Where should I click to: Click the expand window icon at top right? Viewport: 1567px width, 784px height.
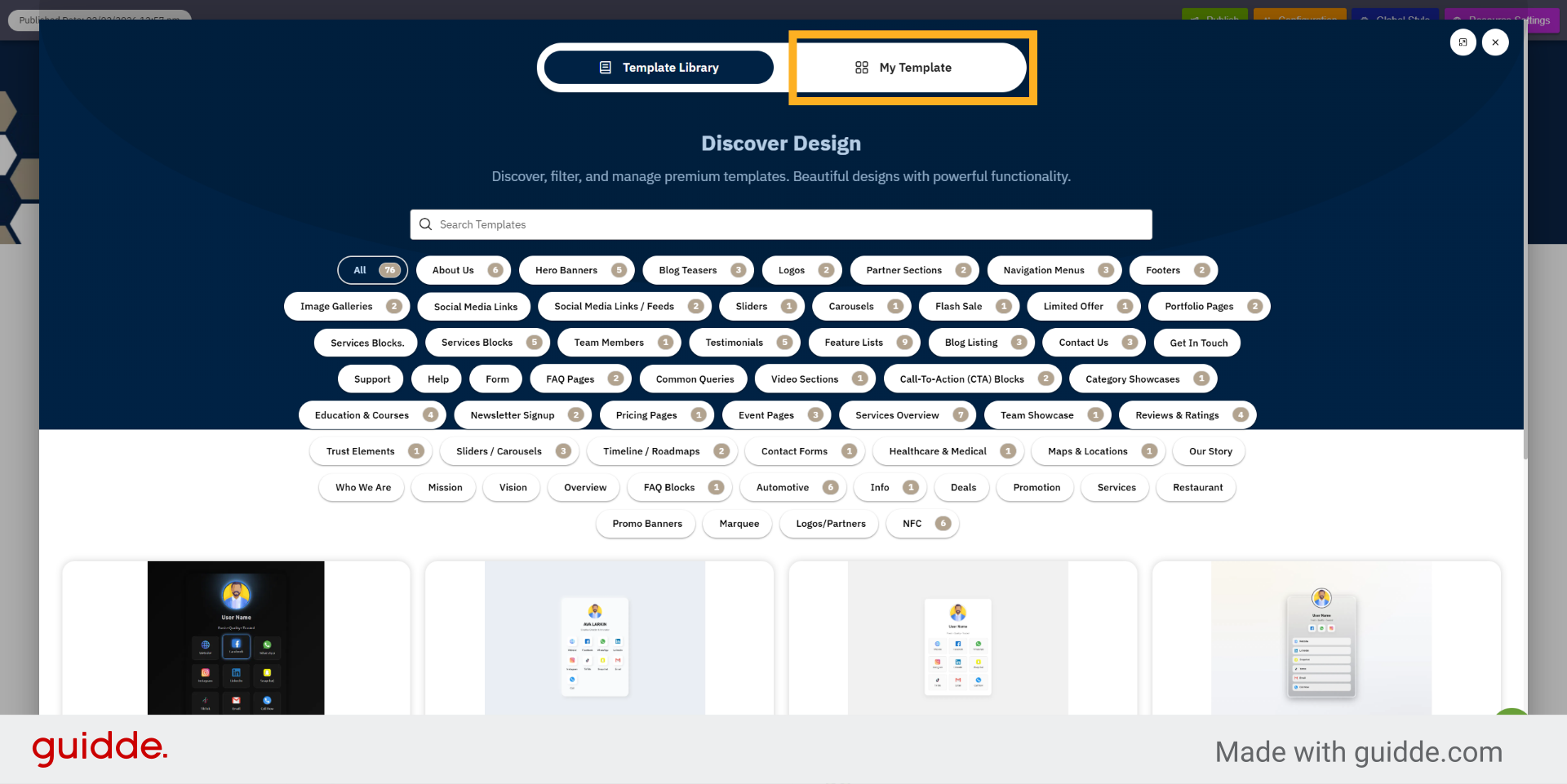(x=1463, y=42)
